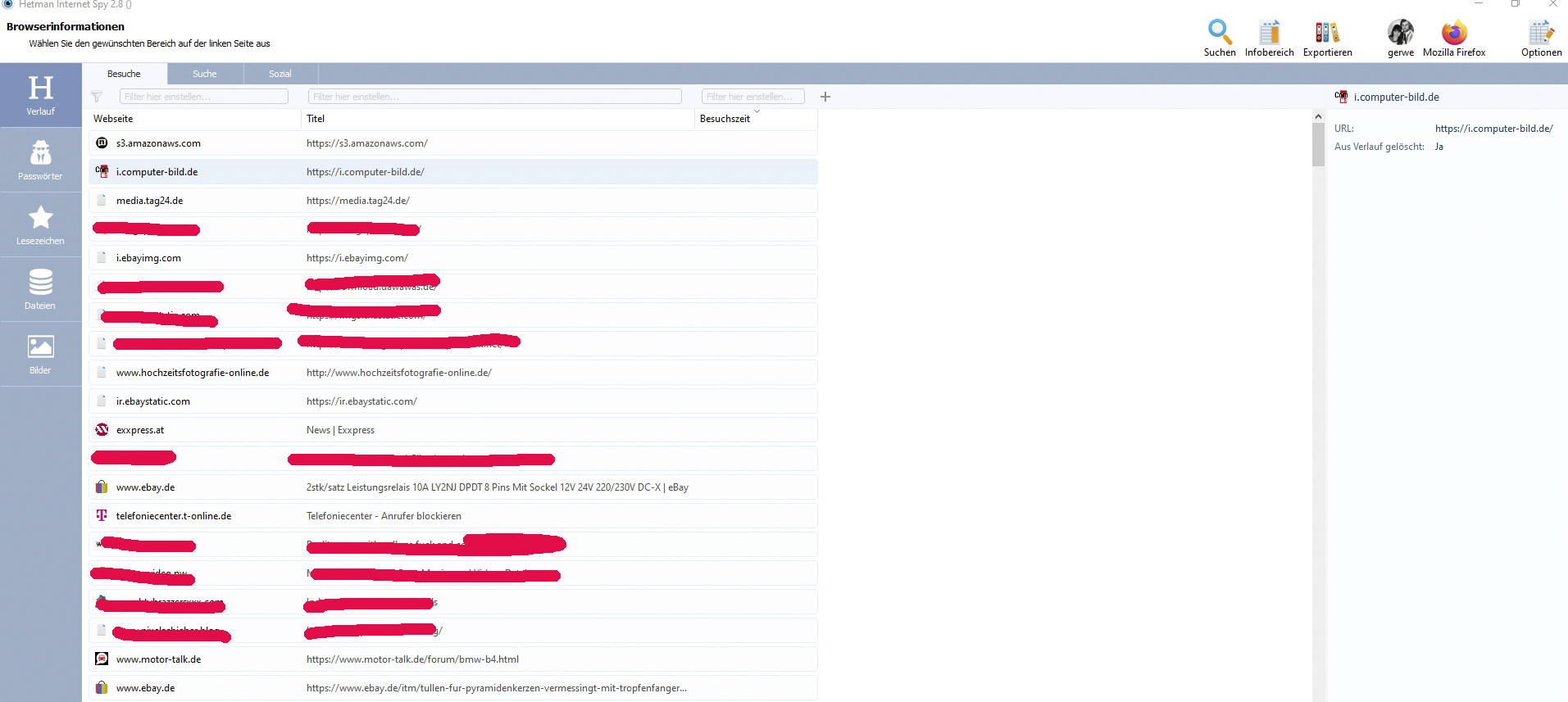Add a filter with plus icon
Image resolution: width=1568 pixels, height=702 pixels.
pos(825,97)
